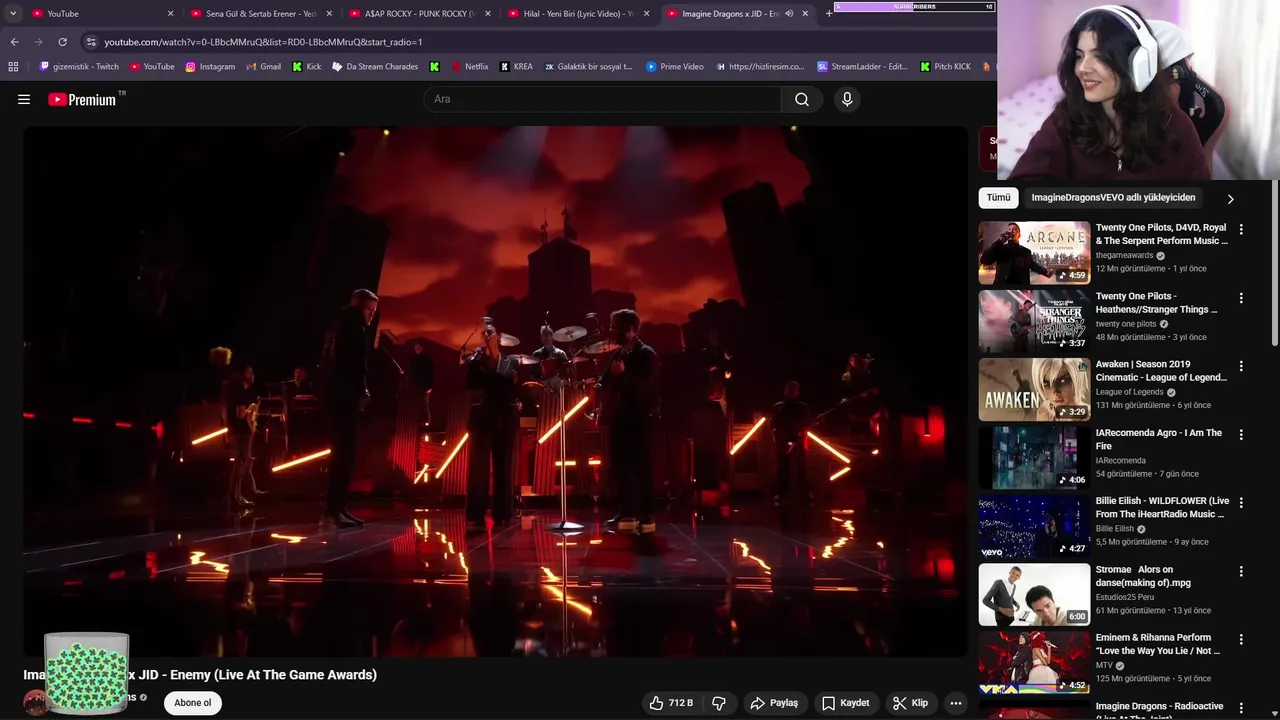Open Billie Eilish WILDFLOWER thumbnail
Image resolution: width=1280 pixels, height=720 pixels.
(1034, 526)
